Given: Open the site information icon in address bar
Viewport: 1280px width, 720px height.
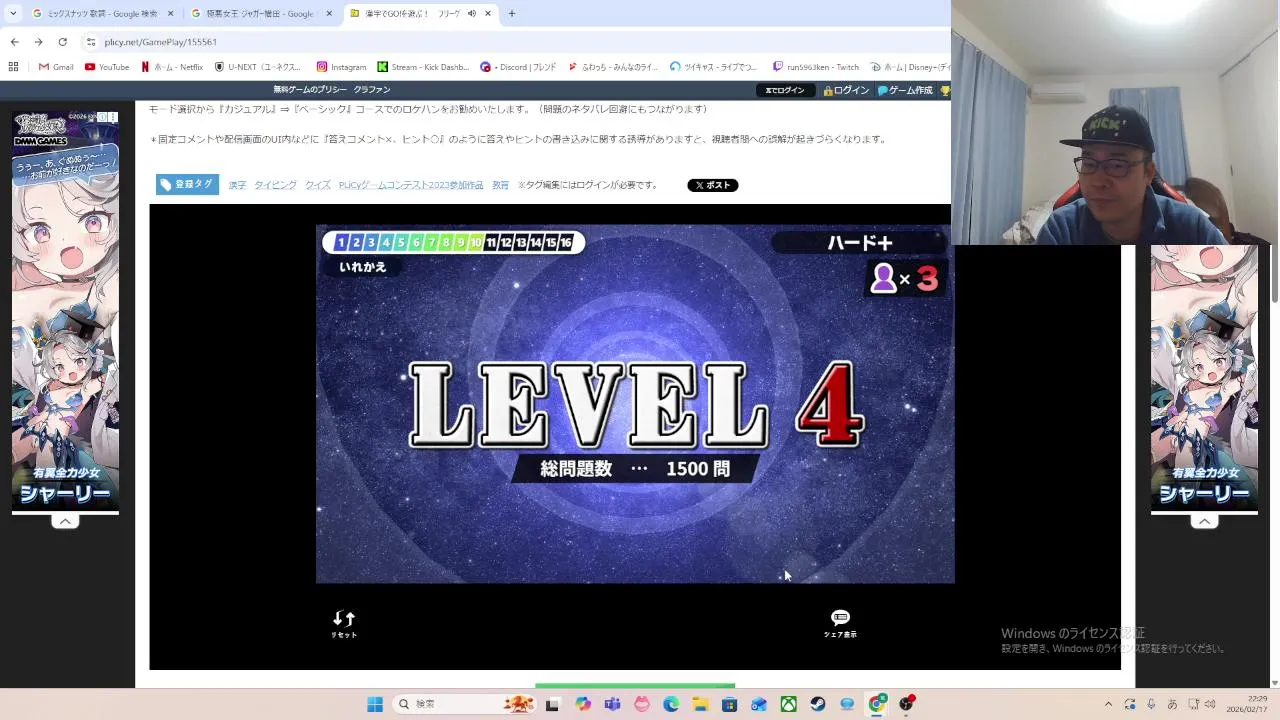Looking at the screenshot, I should [x=91, y=42].
